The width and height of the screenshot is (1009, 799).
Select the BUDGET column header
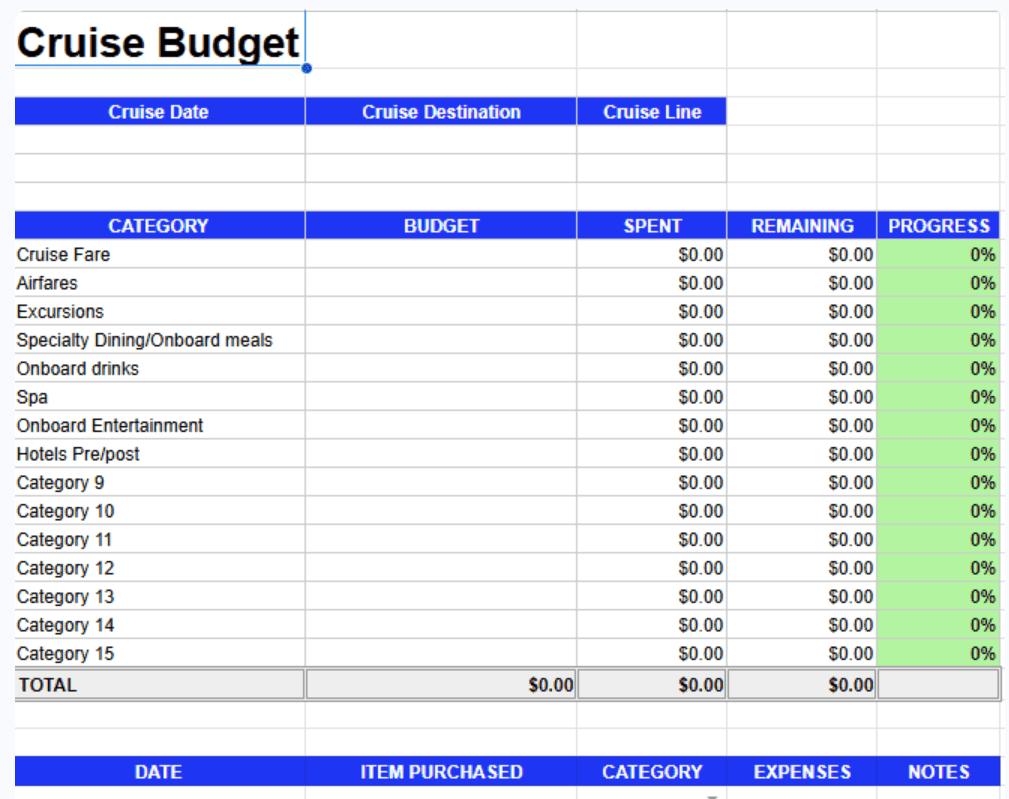440,225
